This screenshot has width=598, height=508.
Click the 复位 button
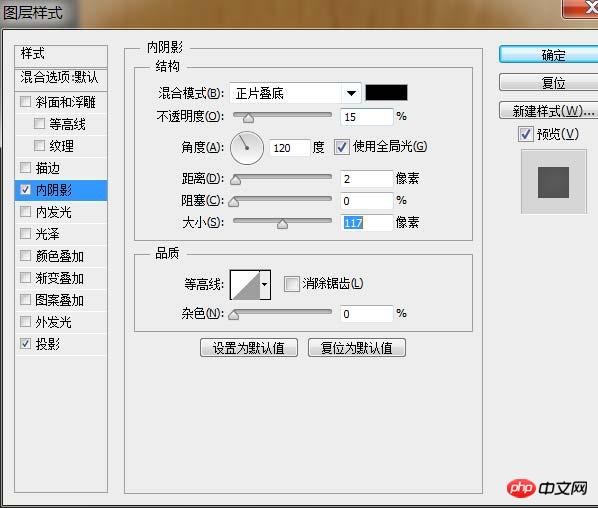point(548,82)
